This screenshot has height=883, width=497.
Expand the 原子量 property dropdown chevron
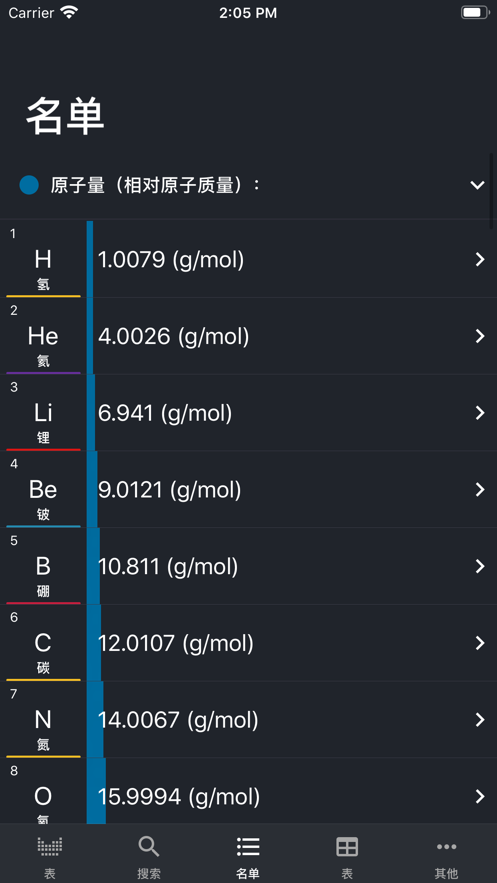477,185
